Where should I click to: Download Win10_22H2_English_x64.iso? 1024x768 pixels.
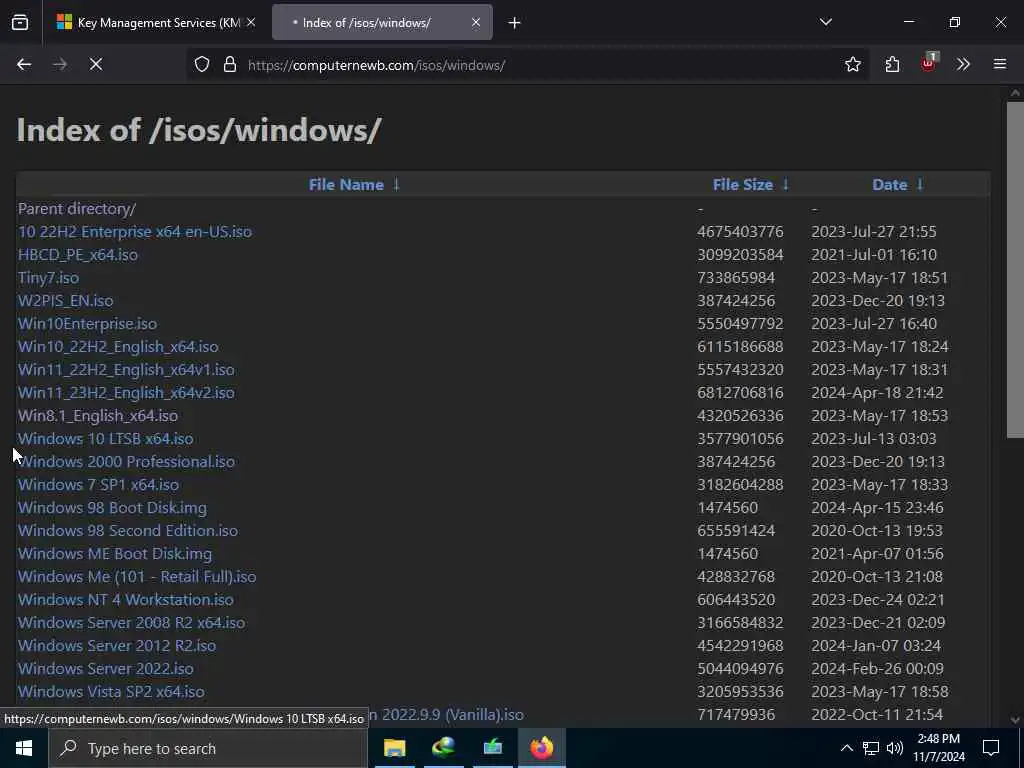[x=118, y=347]
